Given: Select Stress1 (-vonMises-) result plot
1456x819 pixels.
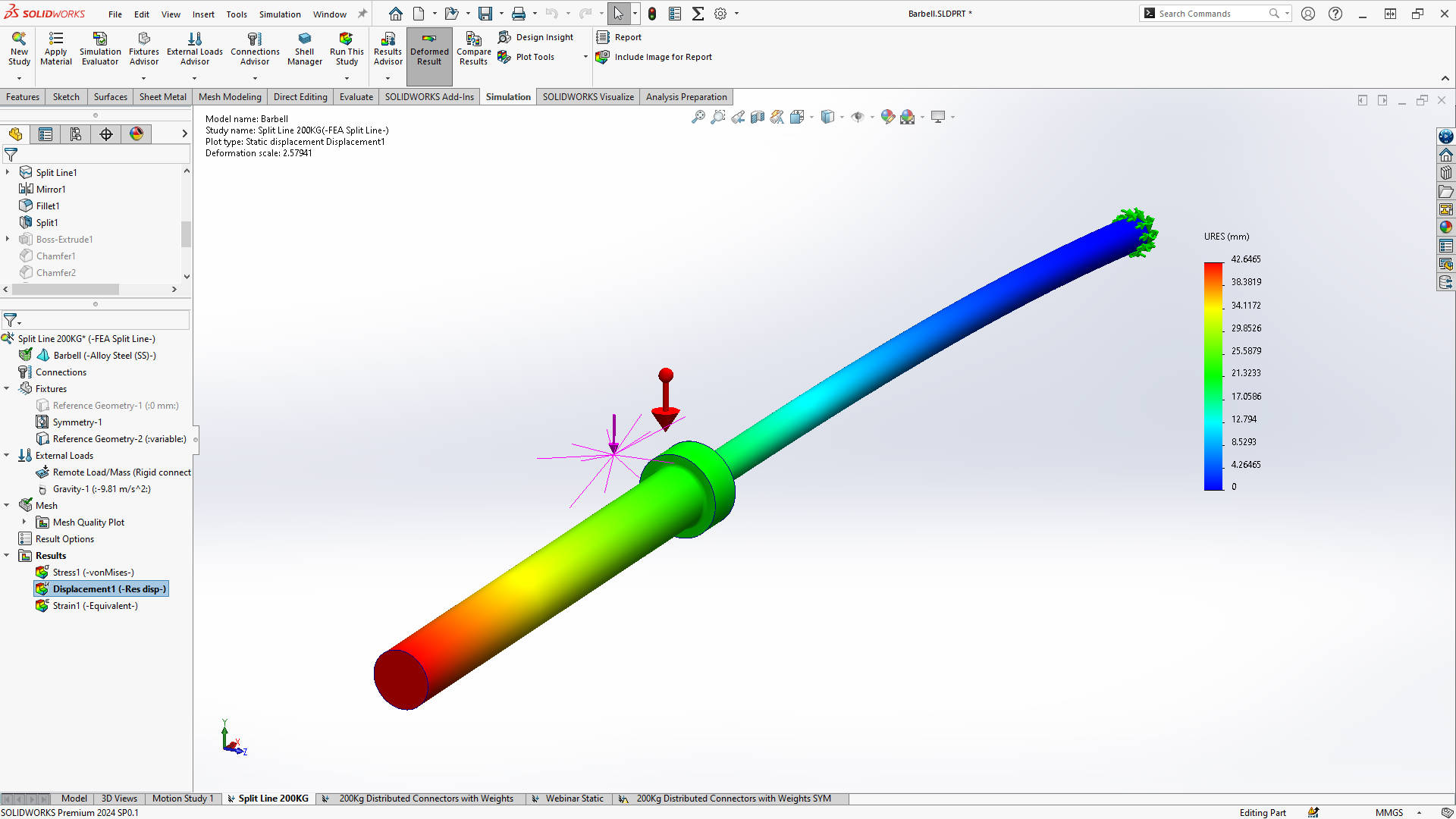Looking at the screenshot, I should click(93, 573).
